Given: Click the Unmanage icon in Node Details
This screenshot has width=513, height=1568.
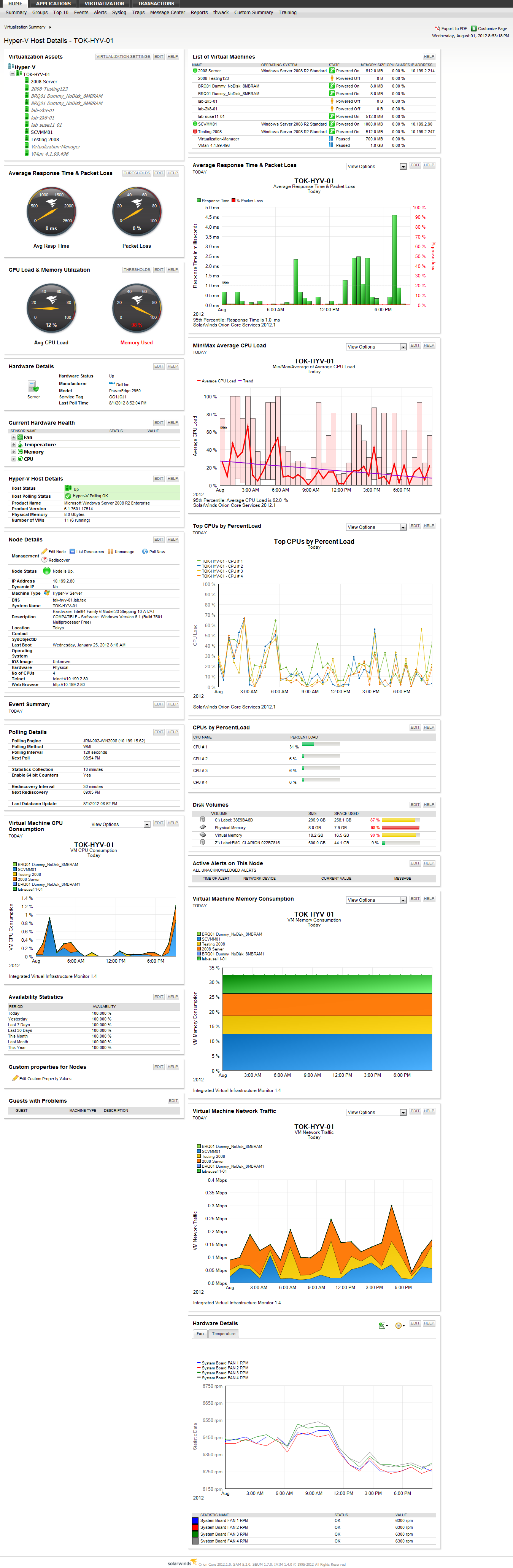Looking at the screenshot, I should click(110, 551).
